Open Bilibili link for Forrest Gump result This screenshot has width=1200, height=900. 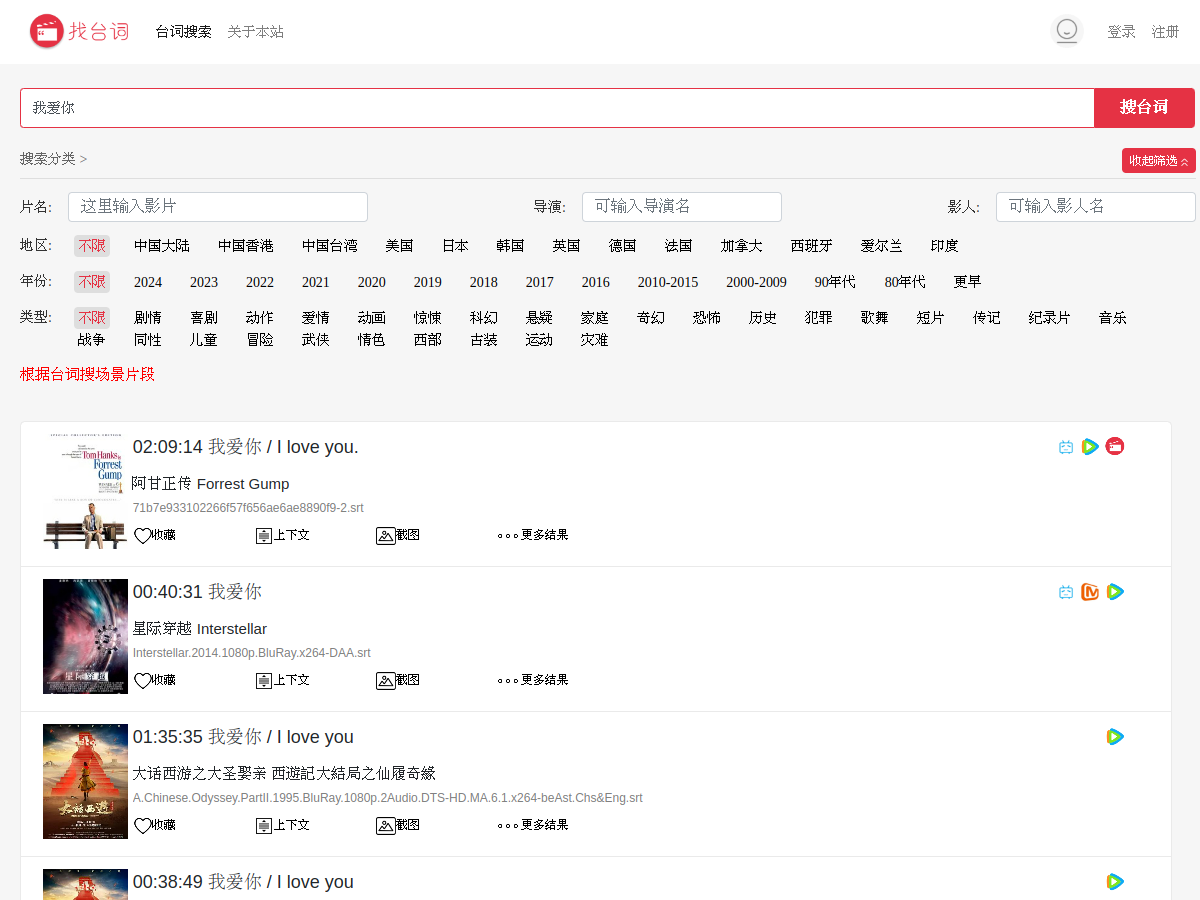[x=1066, y=447]
